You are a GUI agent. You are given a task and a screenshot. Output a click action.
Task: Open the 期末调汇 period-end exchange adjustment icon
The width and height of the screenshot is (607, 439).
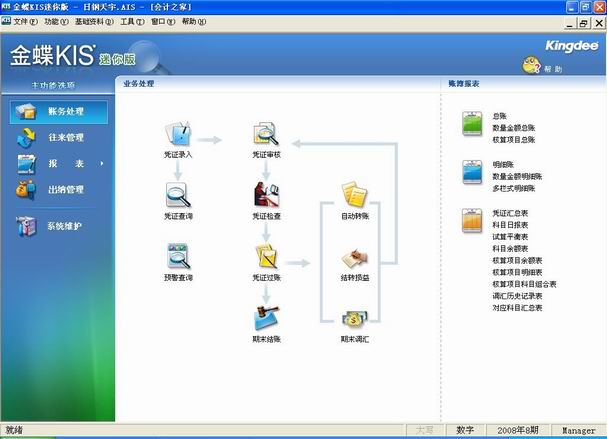(x=355, y=318)
